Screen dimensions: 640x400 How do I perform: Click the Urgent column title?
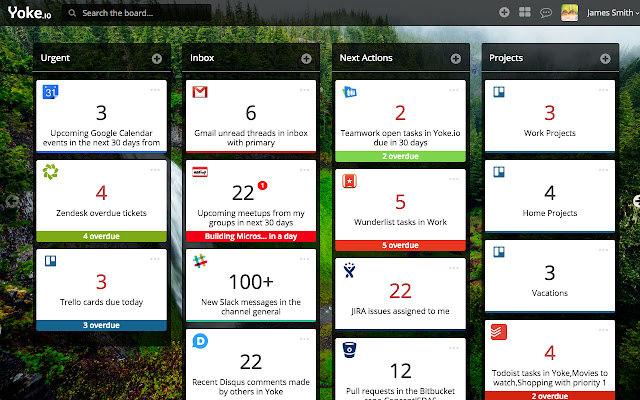(x=55, y=58)
